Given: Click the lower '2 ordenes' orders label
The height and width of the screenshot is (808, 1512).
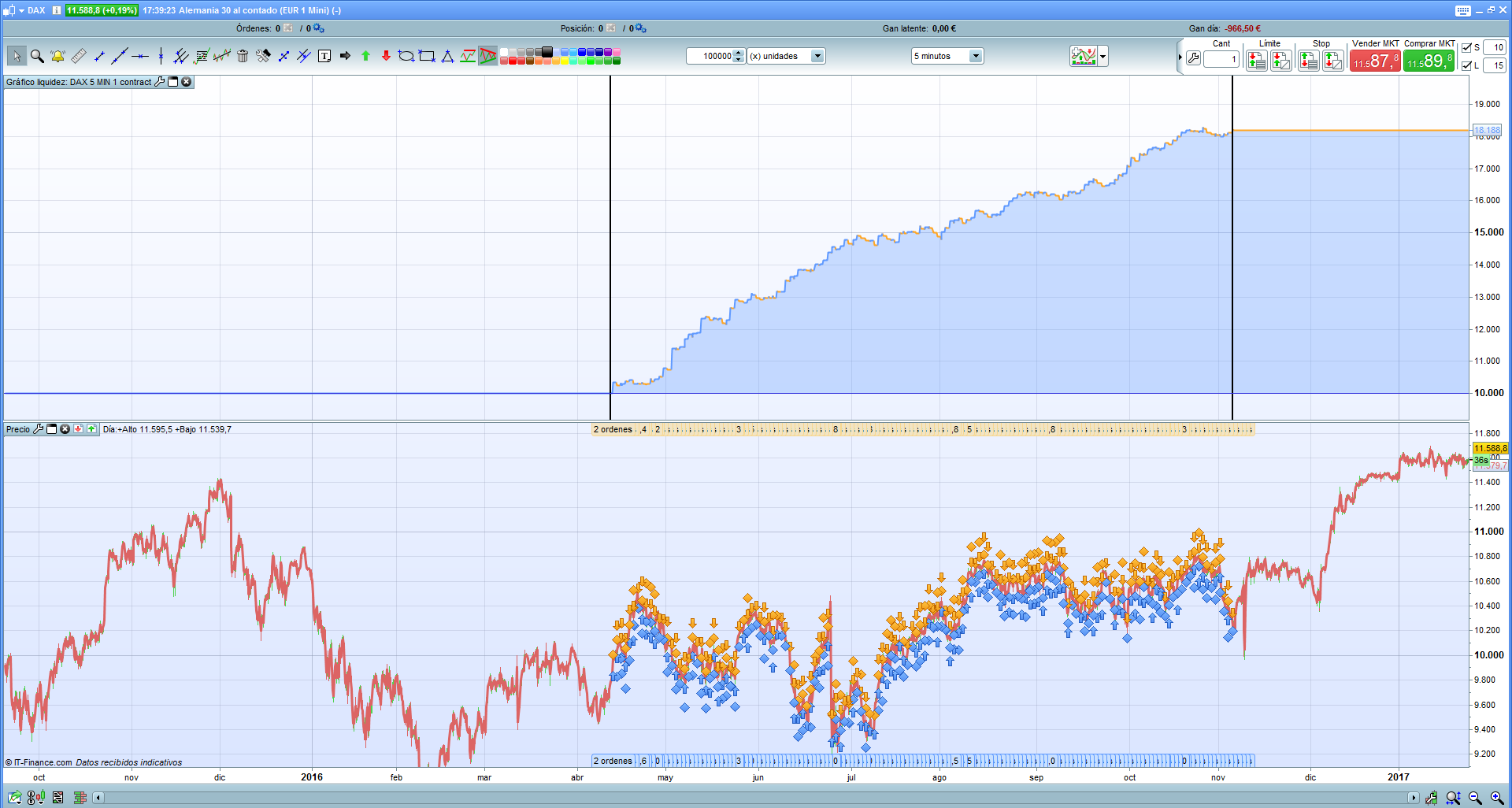Looking at the screenshot, I should coord(613,761).
